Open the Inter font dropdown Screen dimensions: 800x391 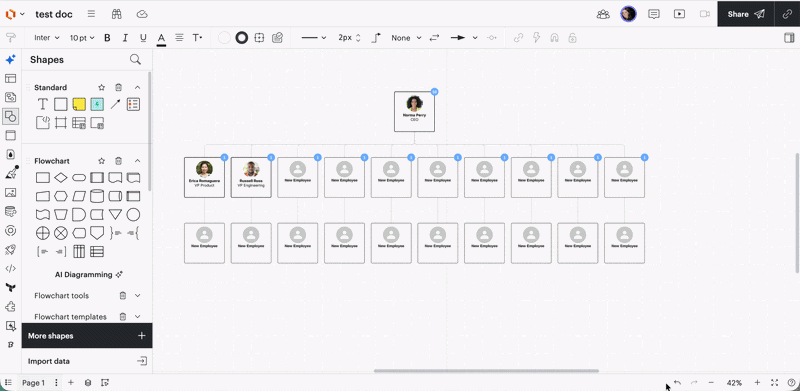(x=47, y=38)
